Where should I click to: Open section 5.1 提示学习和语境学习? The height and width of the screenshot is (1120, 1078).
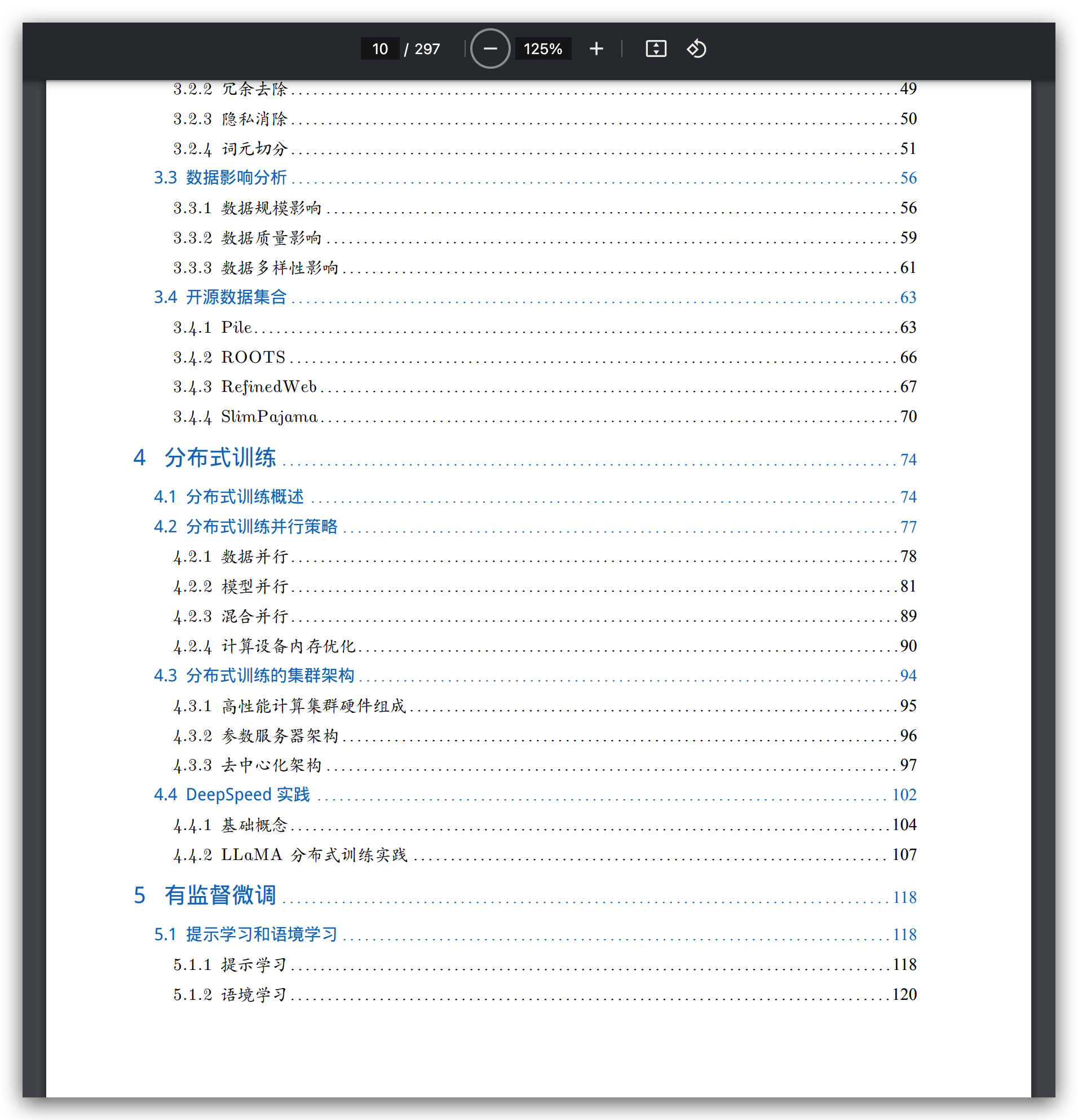[246, 934]
